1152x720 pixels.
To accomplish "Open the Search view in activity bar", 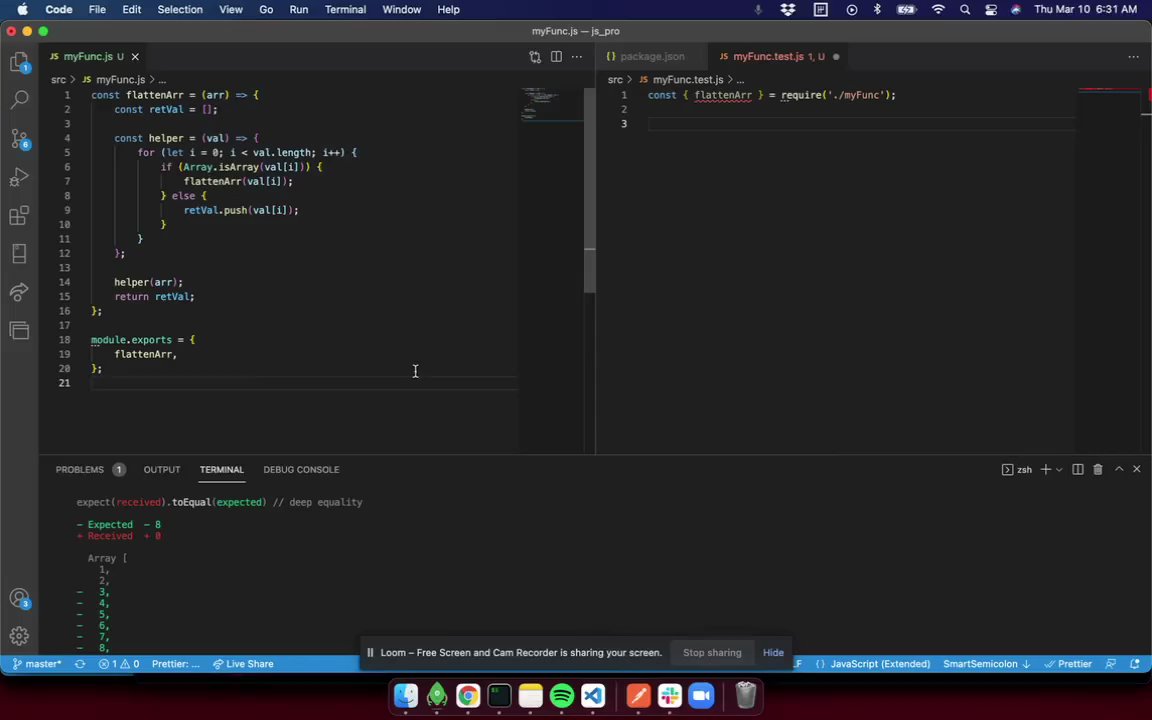I will click(x=19, y=99).
